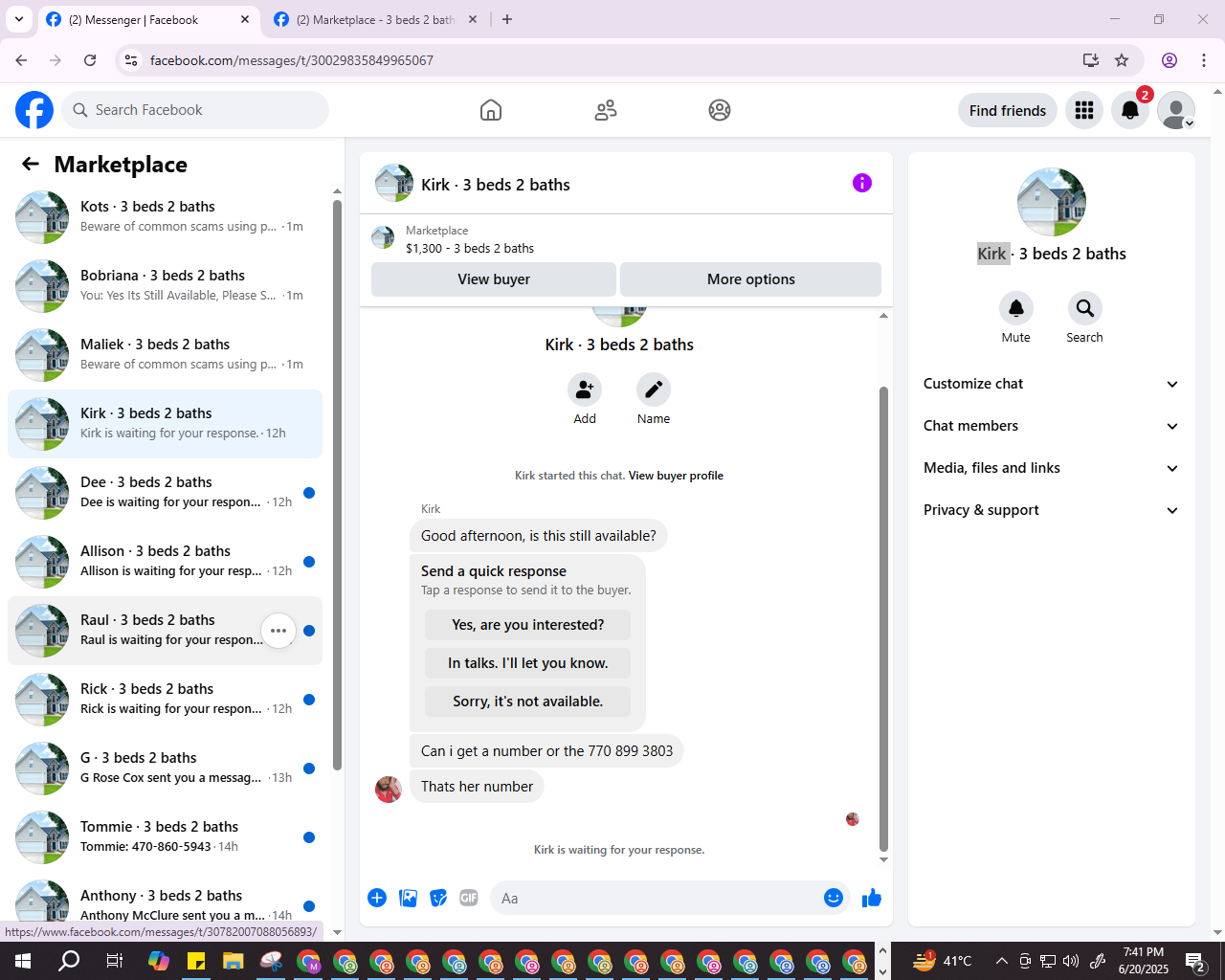Click message Can i get a number
This screenshot has width=1225, height=980.
click(546, 751)
